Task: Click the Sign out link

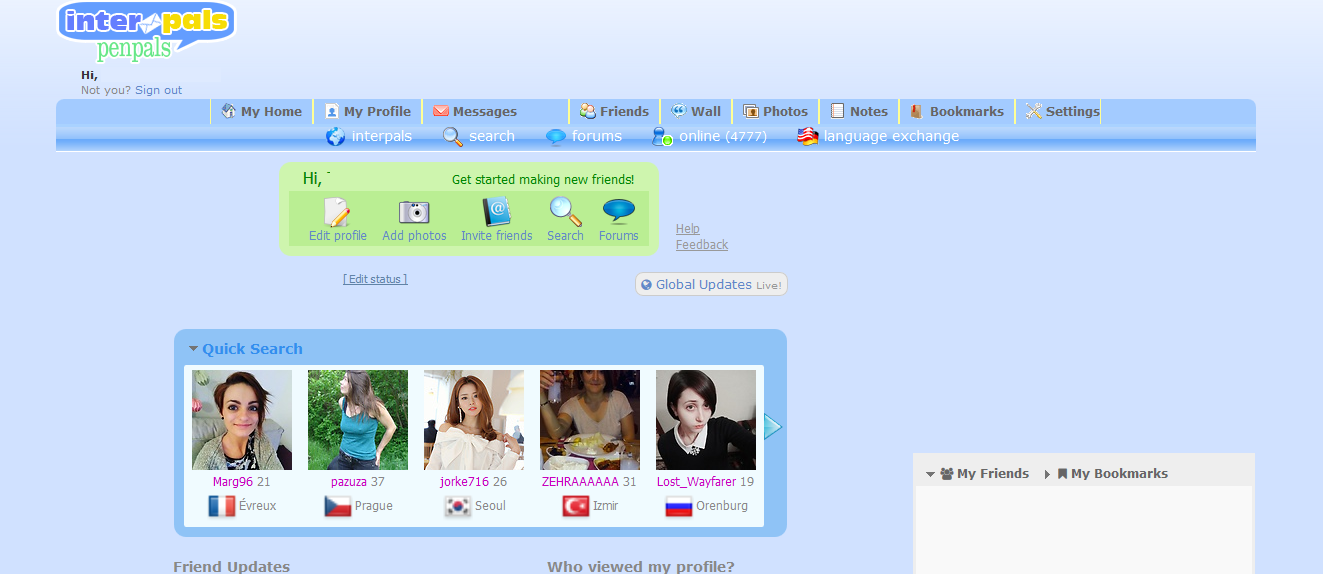Action: tap(158, 90)
